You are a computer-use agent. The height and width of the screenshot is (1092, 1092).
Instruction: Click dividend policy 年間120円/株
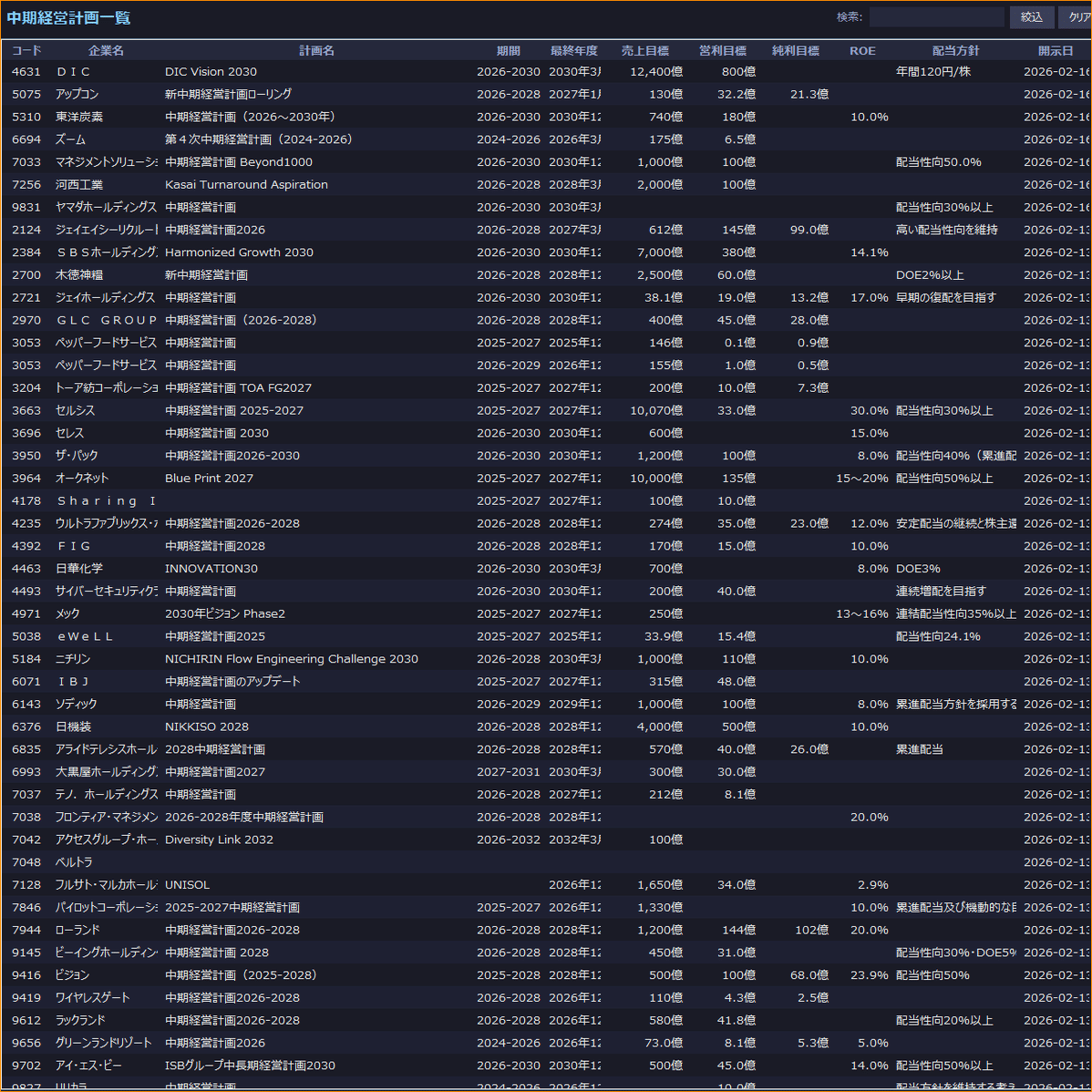point(933,72)
